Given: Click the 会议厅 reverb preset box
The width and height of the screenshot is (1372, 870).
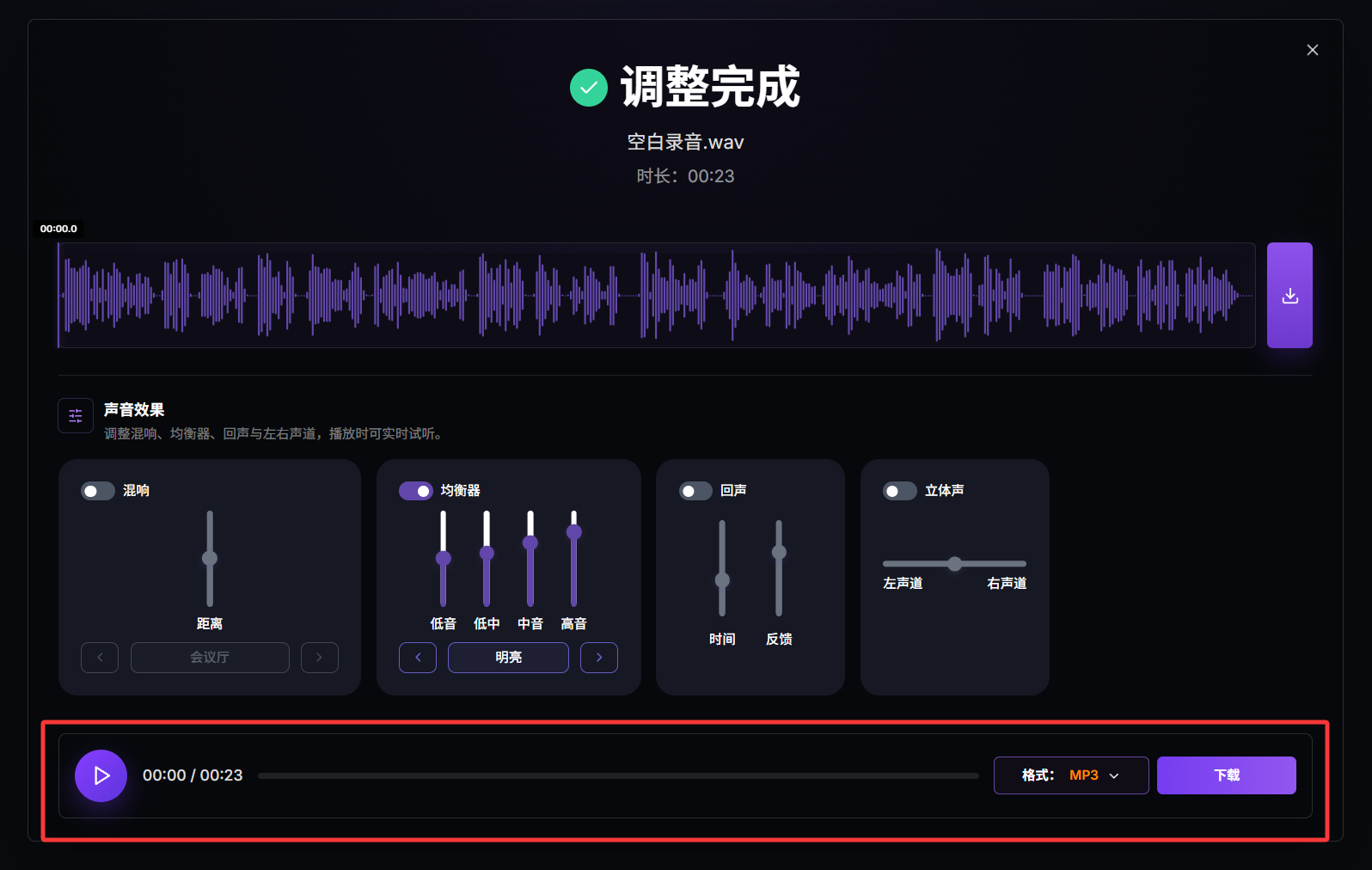Looking at the screenshot, I should point(210,658).
